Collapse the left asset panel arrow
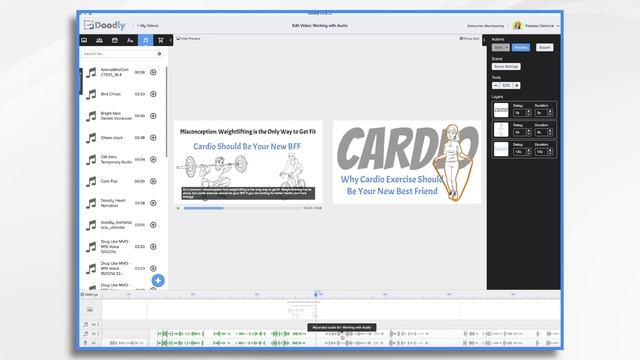Viewport: 640px width, 360px height. point(171,40)
